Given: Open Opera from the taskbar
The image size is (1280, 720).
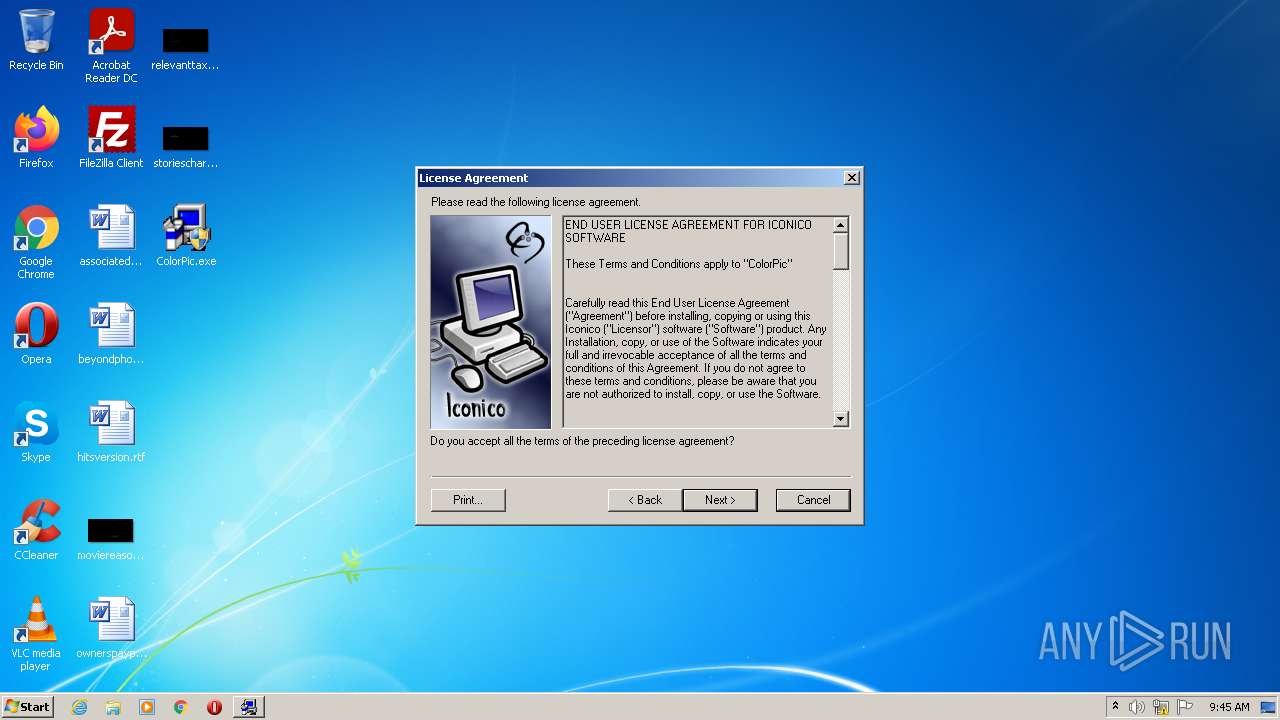Looking at the screenshot, I should coord(214,707).
